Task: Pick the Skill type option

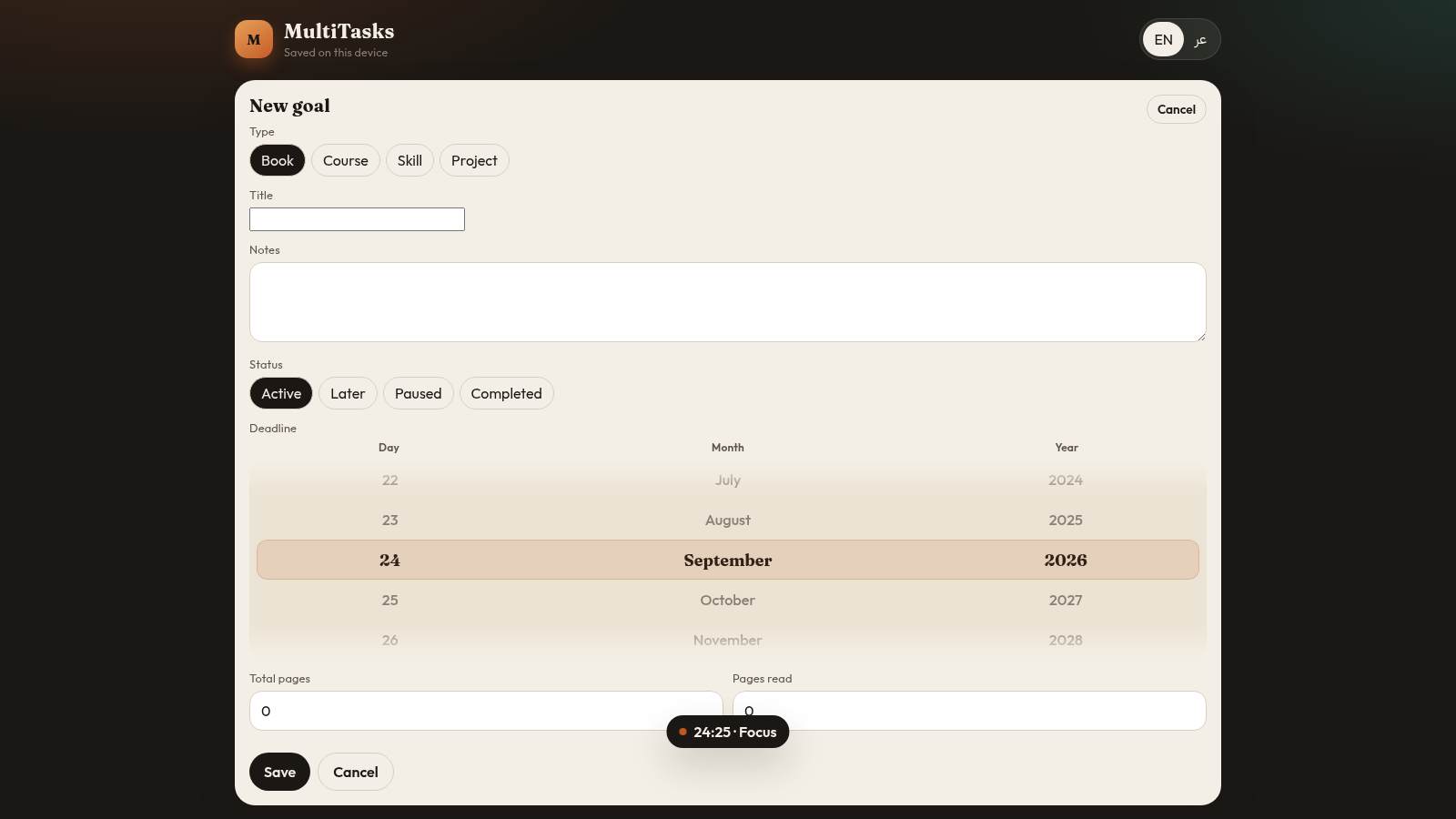Action: 409,160
